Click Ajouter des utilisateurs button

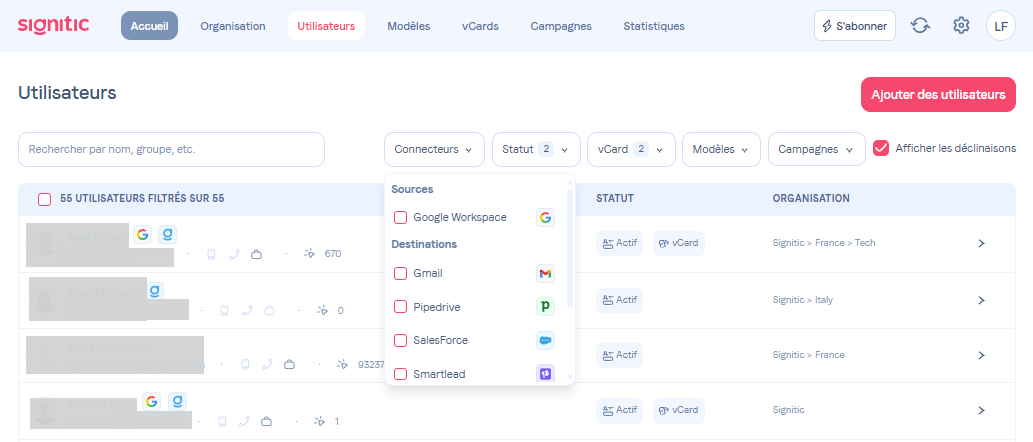tap(938, 94)
